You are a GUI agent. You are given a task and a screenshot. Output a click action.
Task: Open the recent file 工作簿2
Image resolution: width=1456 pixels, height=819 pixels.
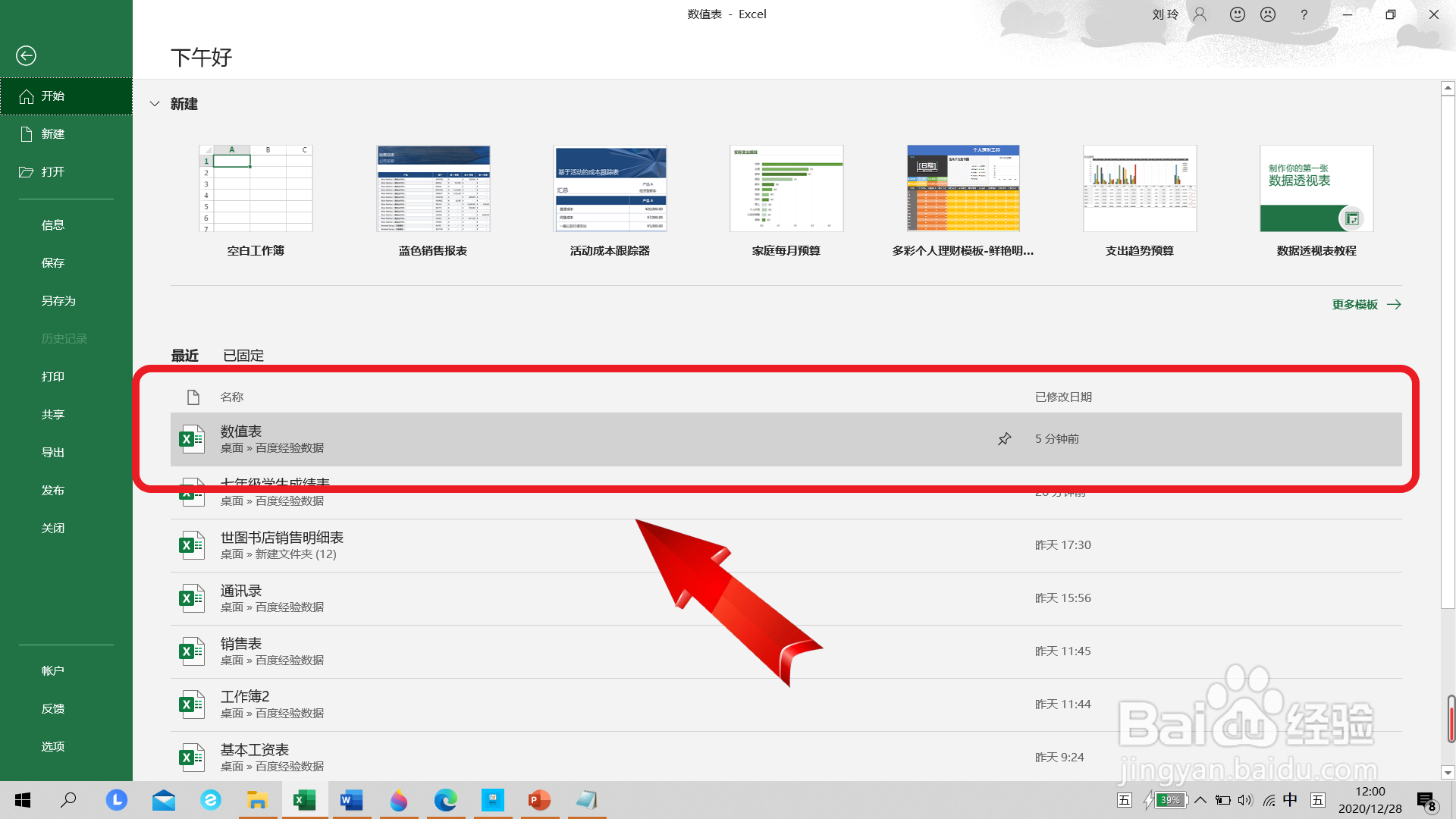pos(786,704)
